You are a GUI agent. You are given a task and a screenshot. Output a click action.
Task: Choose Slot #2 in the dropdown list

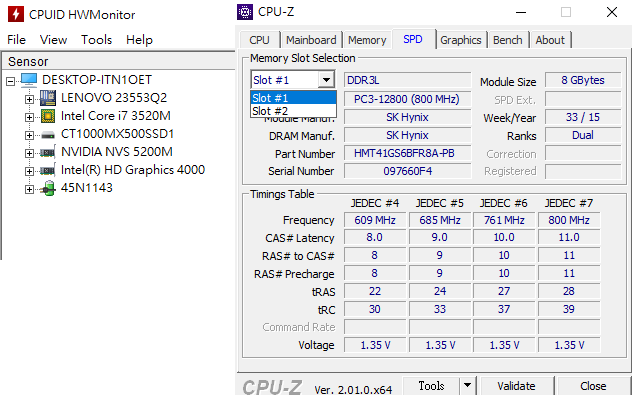pos(293,111)
